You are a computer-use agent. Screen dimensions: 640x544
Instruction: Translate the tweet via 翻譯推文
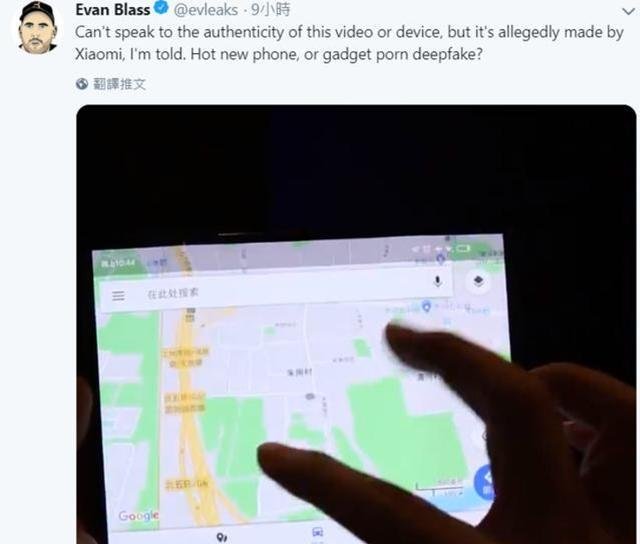[119, 84]
